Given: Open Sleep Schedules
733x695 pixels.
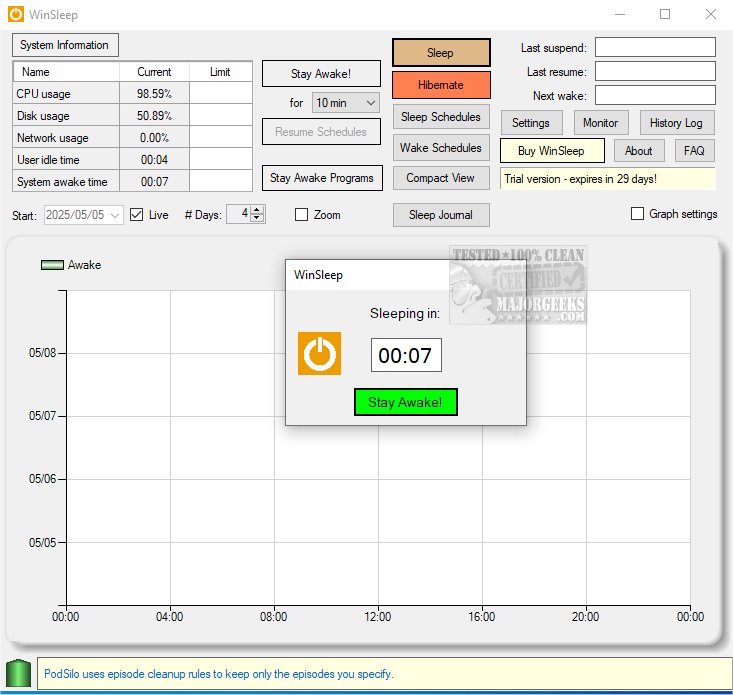Looking at the screenshot, I should click(441, 117).
